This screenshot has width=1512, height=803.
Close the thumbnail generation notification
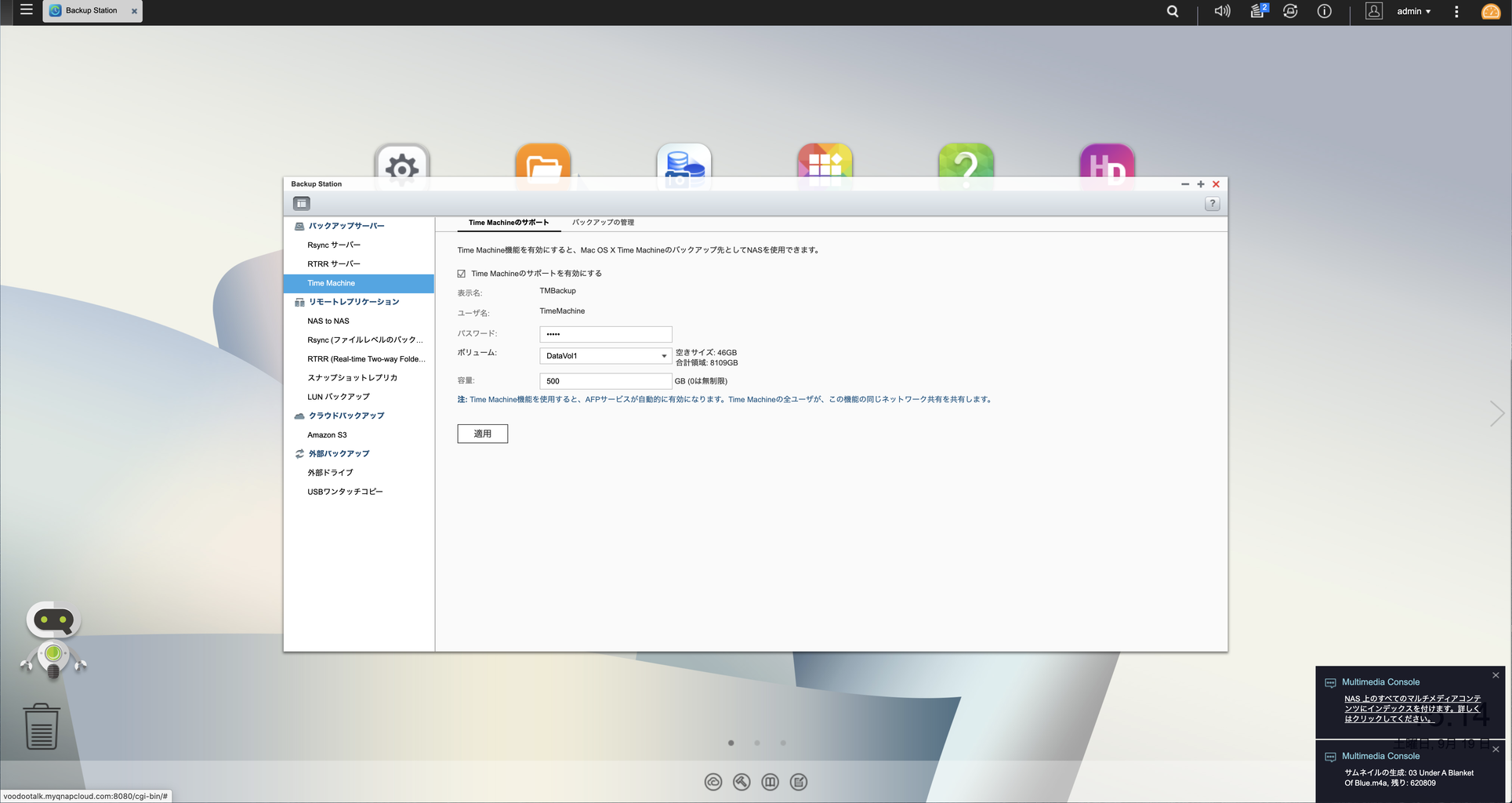pos(1496,749)
